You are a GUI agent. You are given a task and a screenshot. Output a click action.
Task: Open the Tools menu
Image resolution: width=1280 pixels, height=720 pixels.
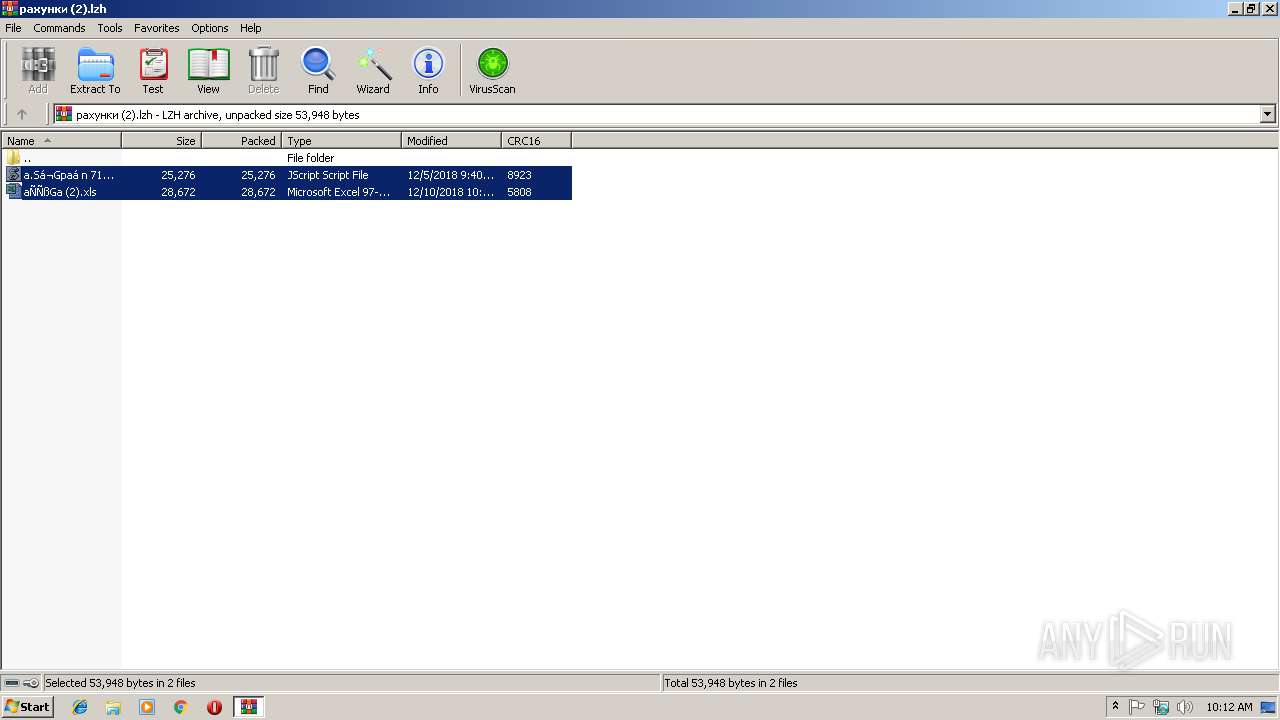click(110, 28)
